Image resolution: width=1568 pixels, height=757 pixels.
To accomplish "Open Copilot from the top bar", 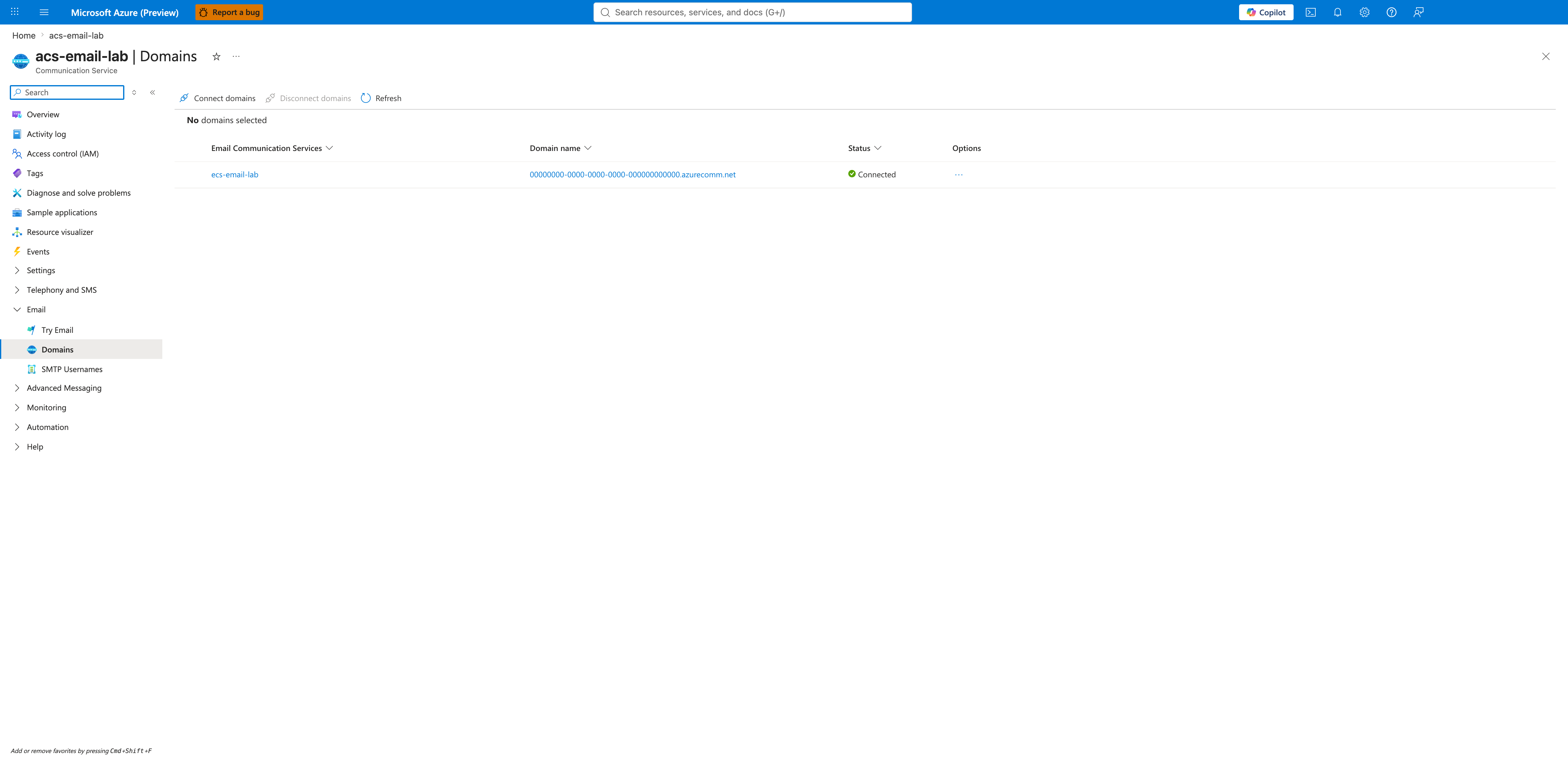I will click(1266, 12).
